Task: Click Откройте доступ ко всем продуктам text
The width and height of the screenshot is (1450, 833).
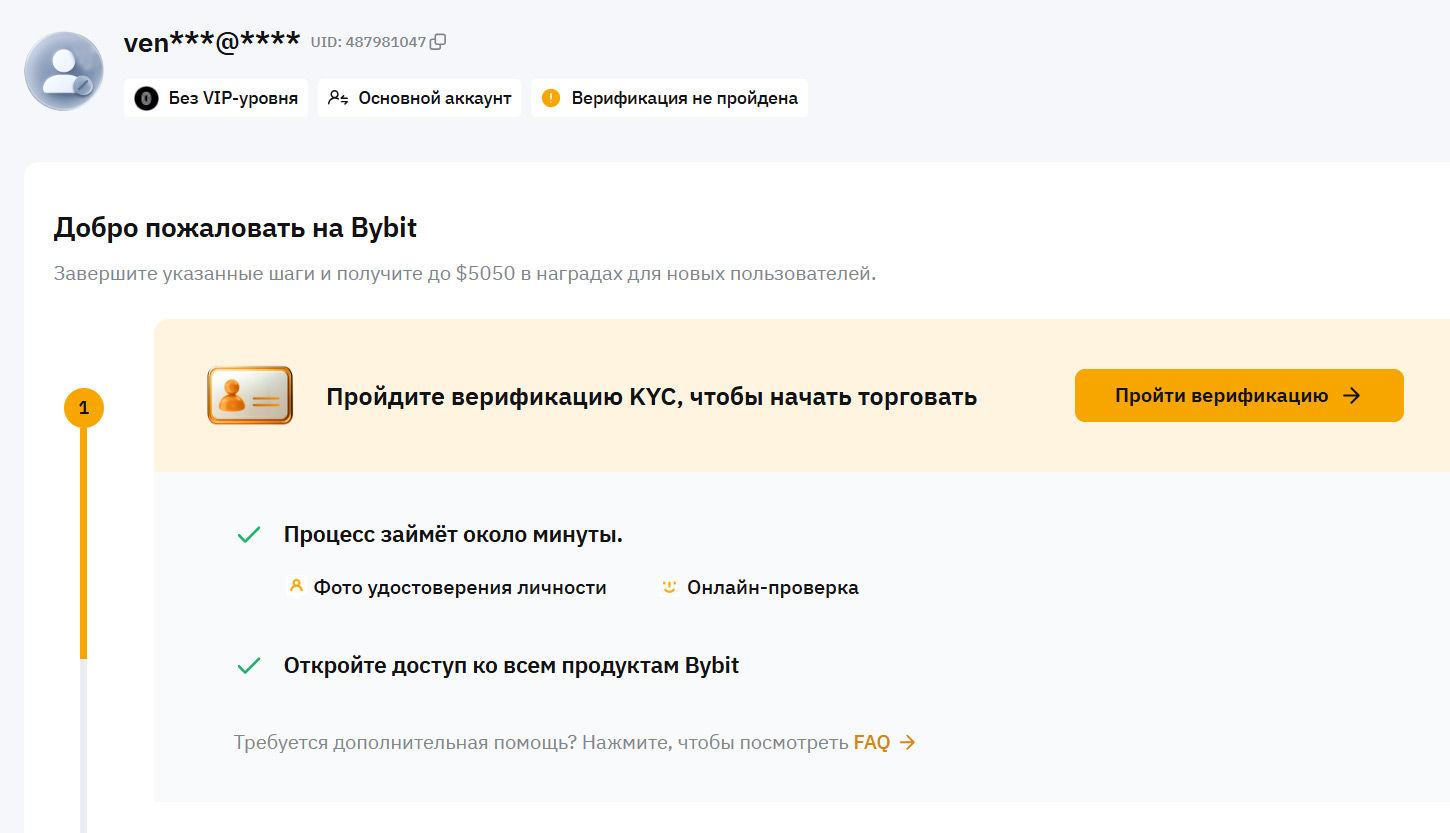Action: point(511,666)
